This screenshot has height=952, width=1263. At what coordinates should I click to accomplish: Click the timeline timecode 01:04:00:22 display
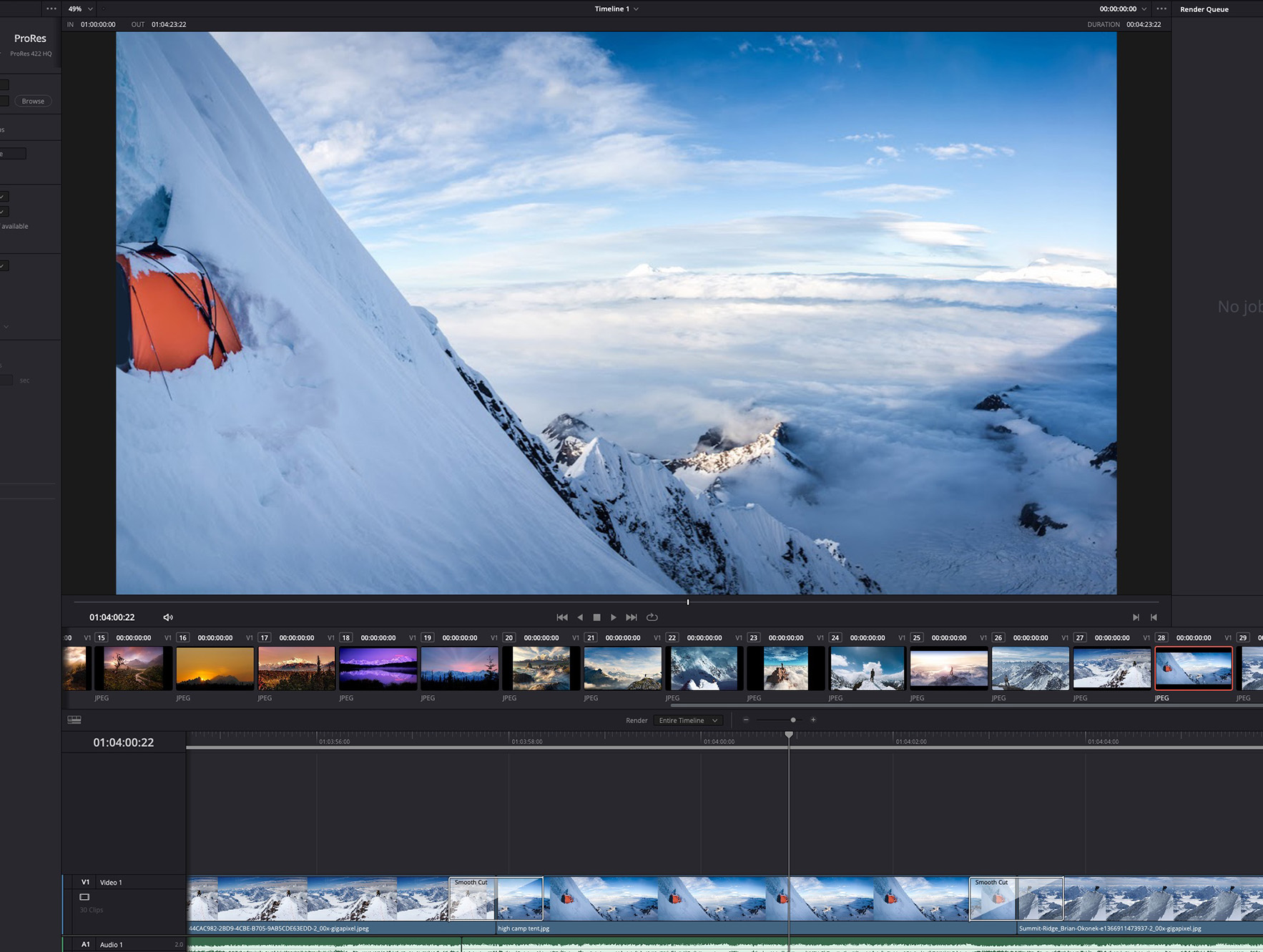pos(123,742)
